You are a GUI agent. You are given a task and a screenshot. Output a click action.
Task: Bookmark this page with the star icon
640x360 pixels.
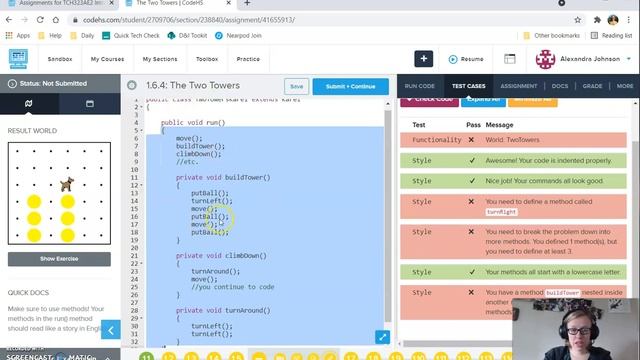[x=578, y=20]
